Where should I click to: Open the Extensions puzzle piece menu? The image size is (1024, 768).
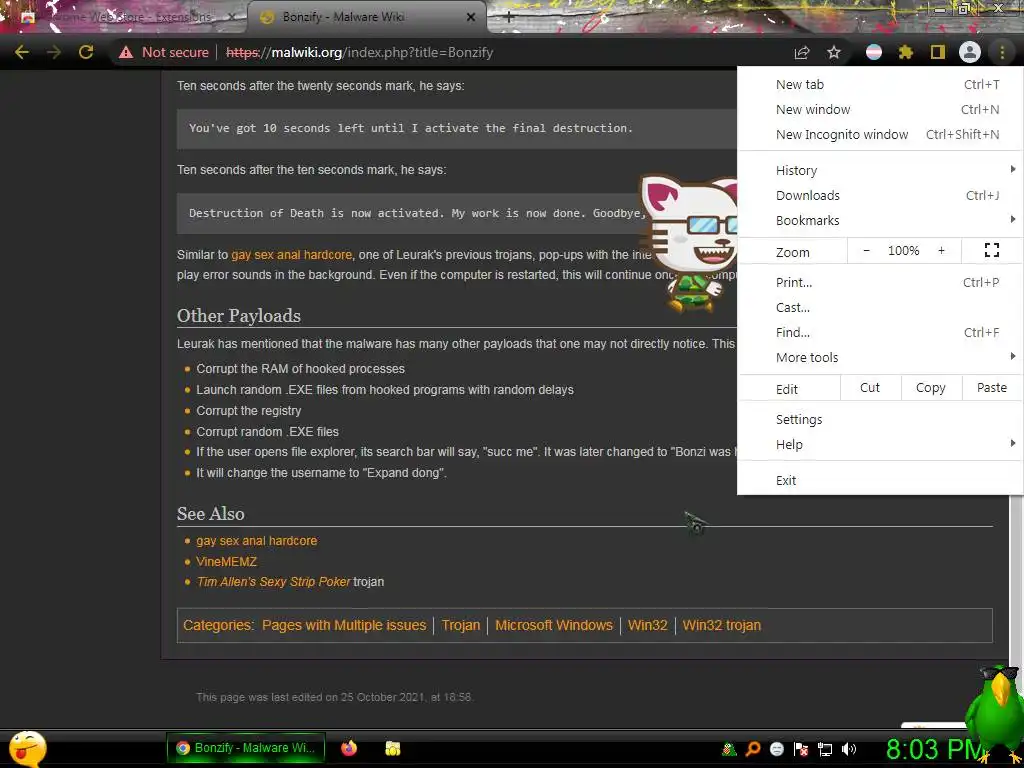(906, 52)
